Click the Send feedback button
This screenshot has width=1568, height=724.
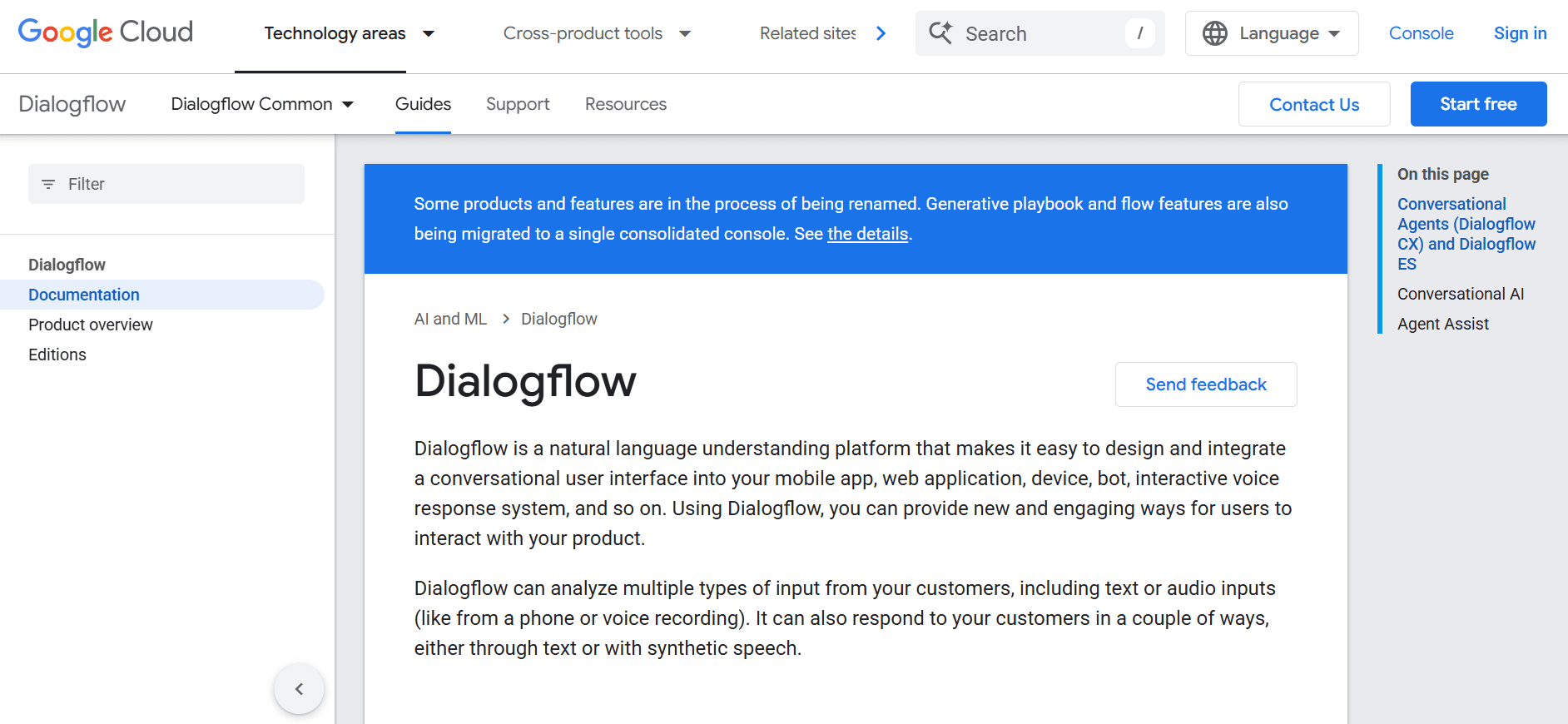click(1206, 384)
